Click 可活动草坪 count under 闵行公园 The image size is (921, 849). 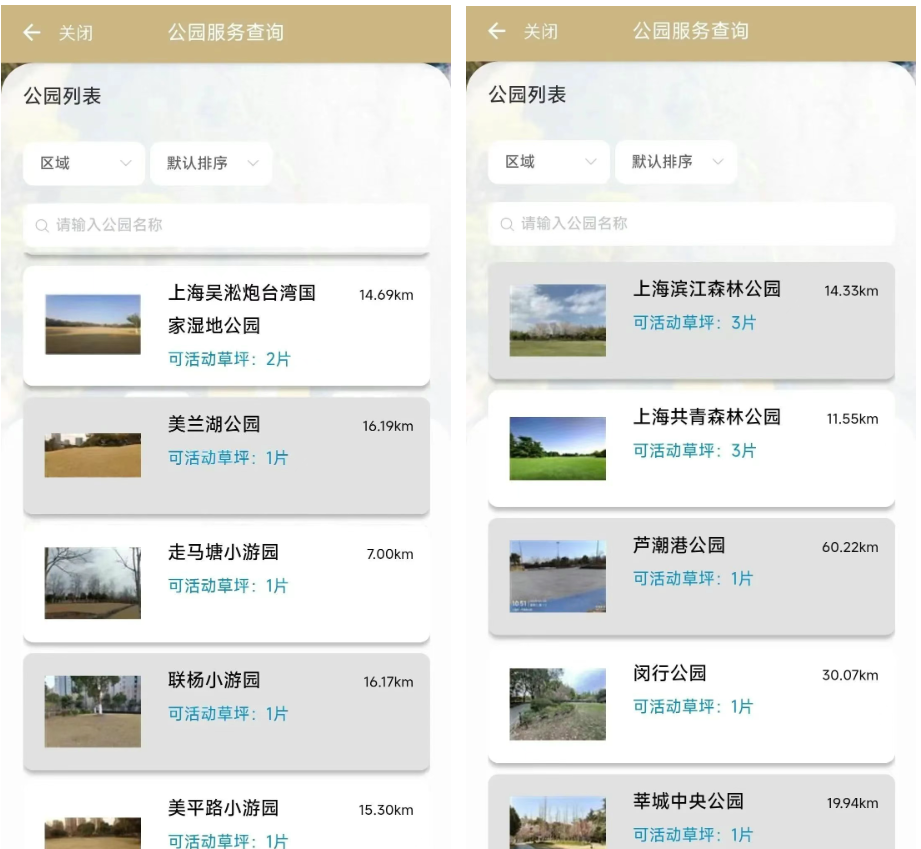693,707
